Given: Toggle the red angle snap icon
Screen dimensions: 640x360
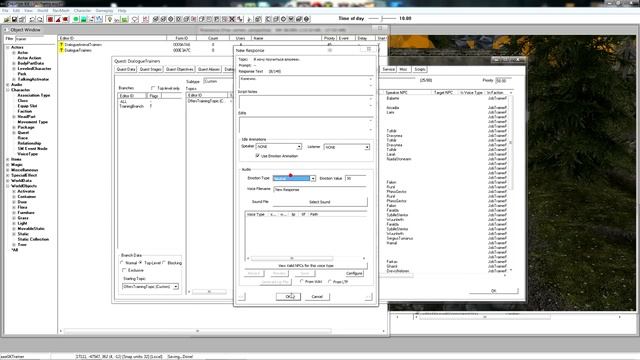Looking at the screenshot, I should point(58,19).
